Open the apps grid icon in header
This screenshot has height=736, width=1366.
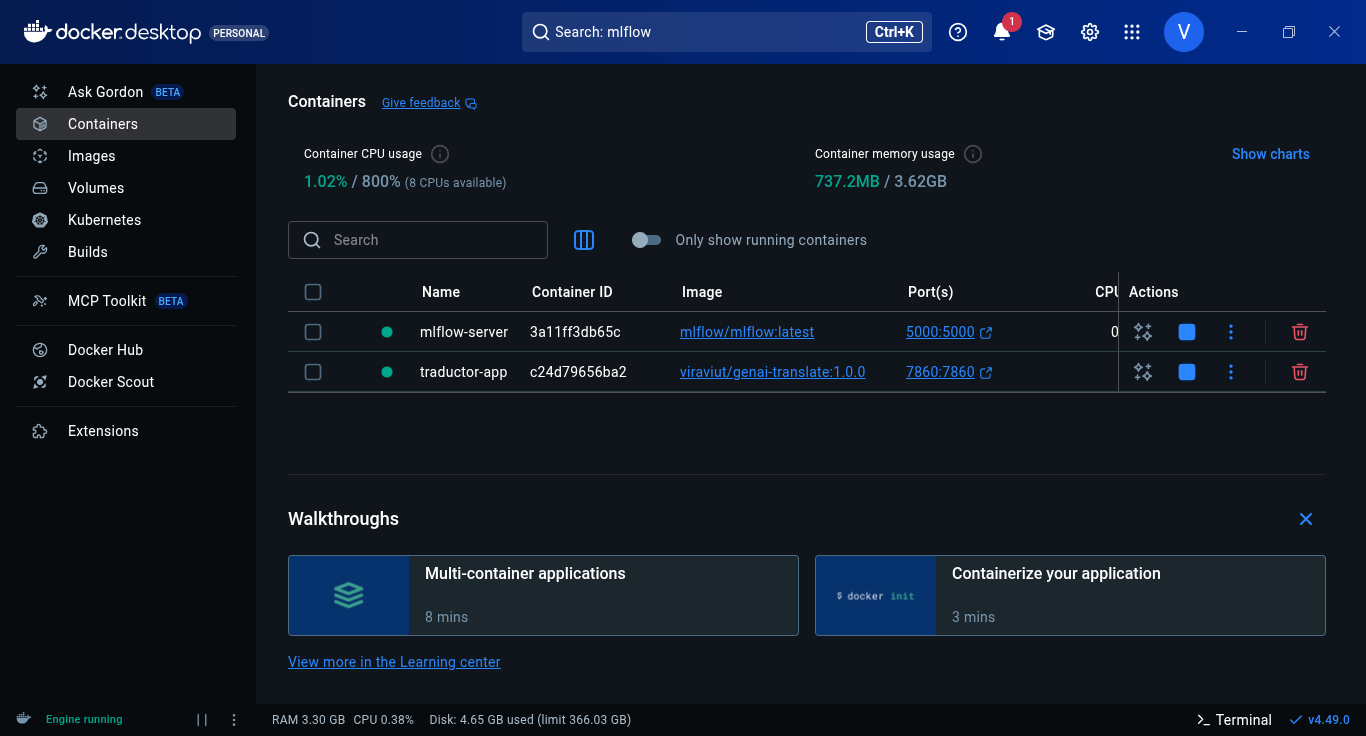(x=1132, y=32)
